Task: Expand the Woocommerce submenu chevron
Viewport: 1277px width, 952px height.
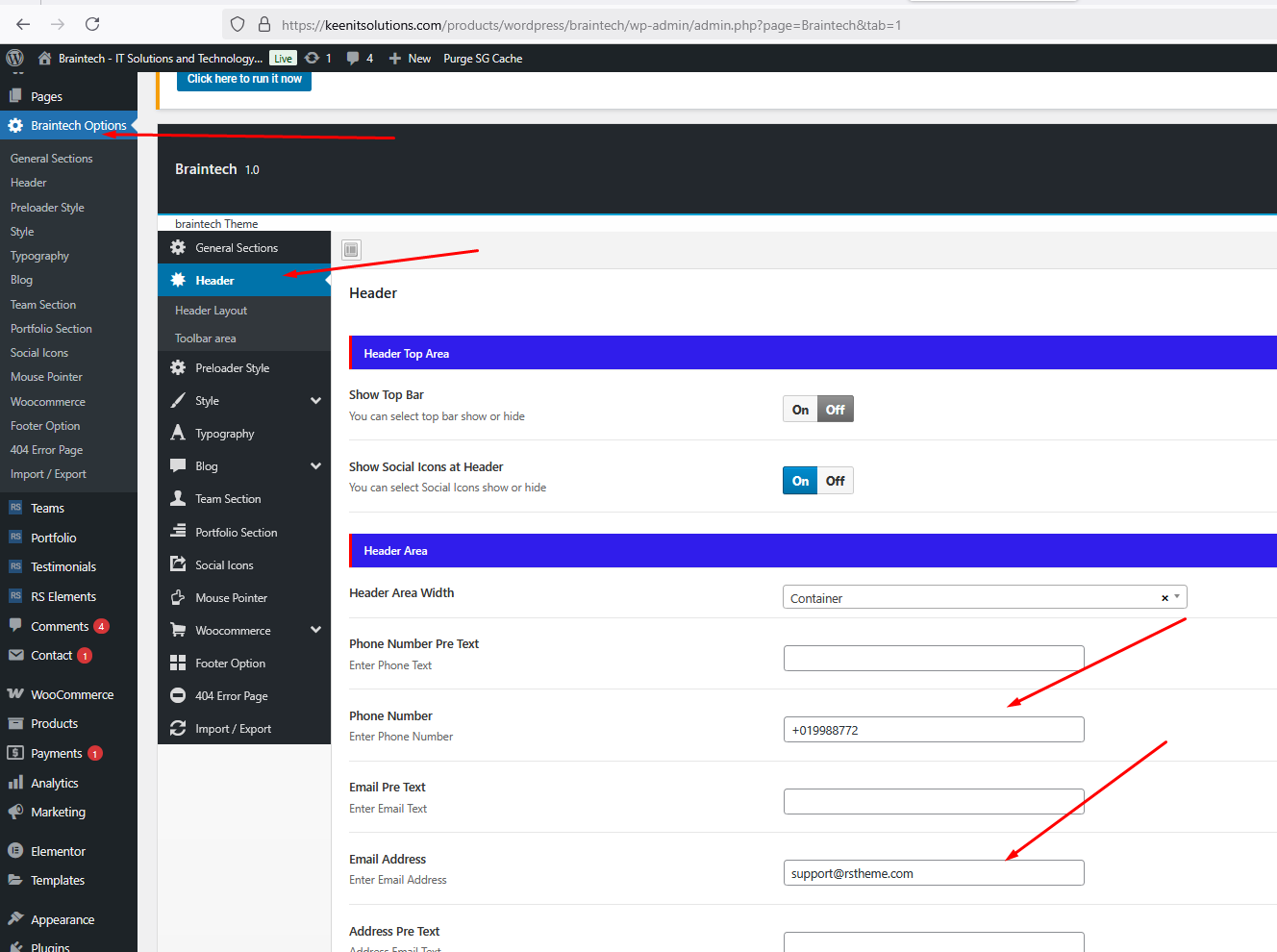Action: click(315, 631)
